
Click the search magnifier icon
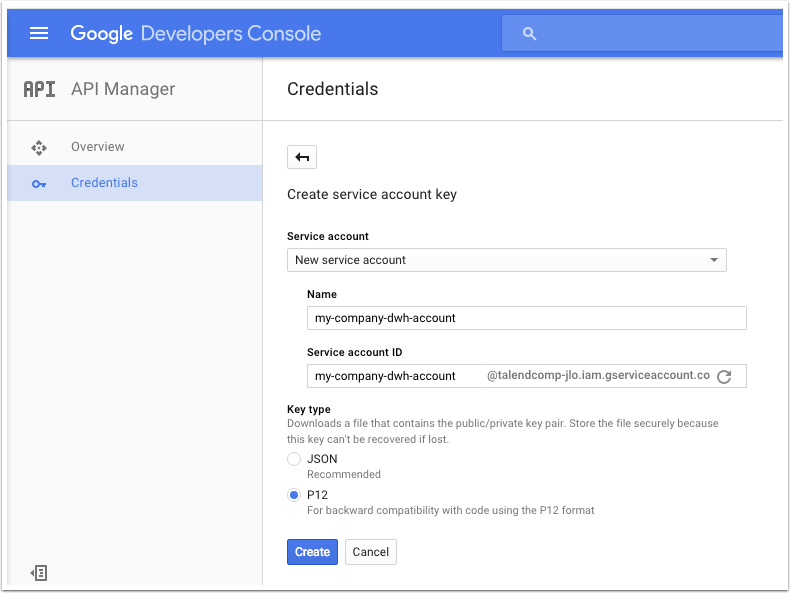529,34
